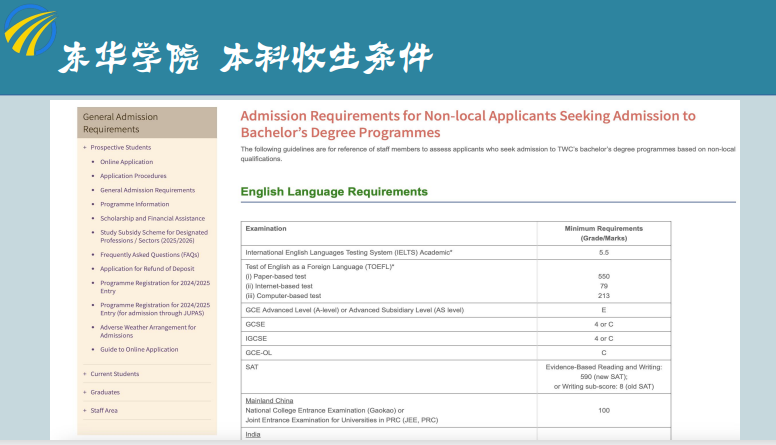The height and width of the screenshot is (445, 776).
Task: Open the Application Procedures link
Action: (133, 176)
